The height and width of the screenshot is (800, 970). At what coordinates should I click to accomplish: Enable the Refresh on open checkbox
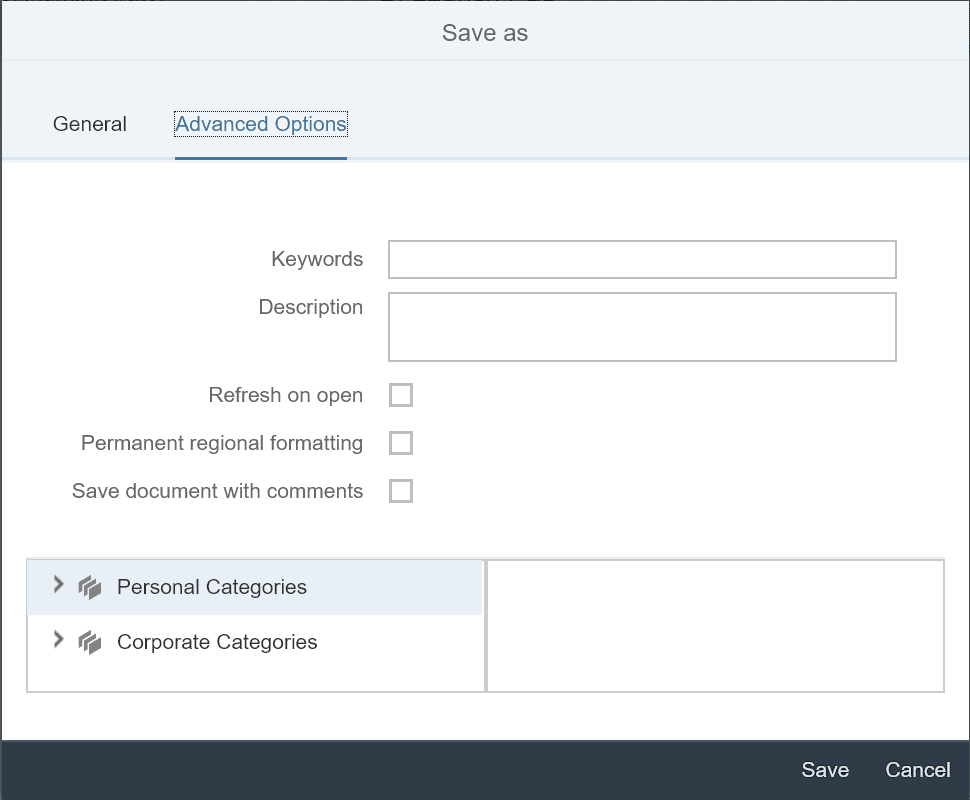pyautogui.click(x=401, y=395)
